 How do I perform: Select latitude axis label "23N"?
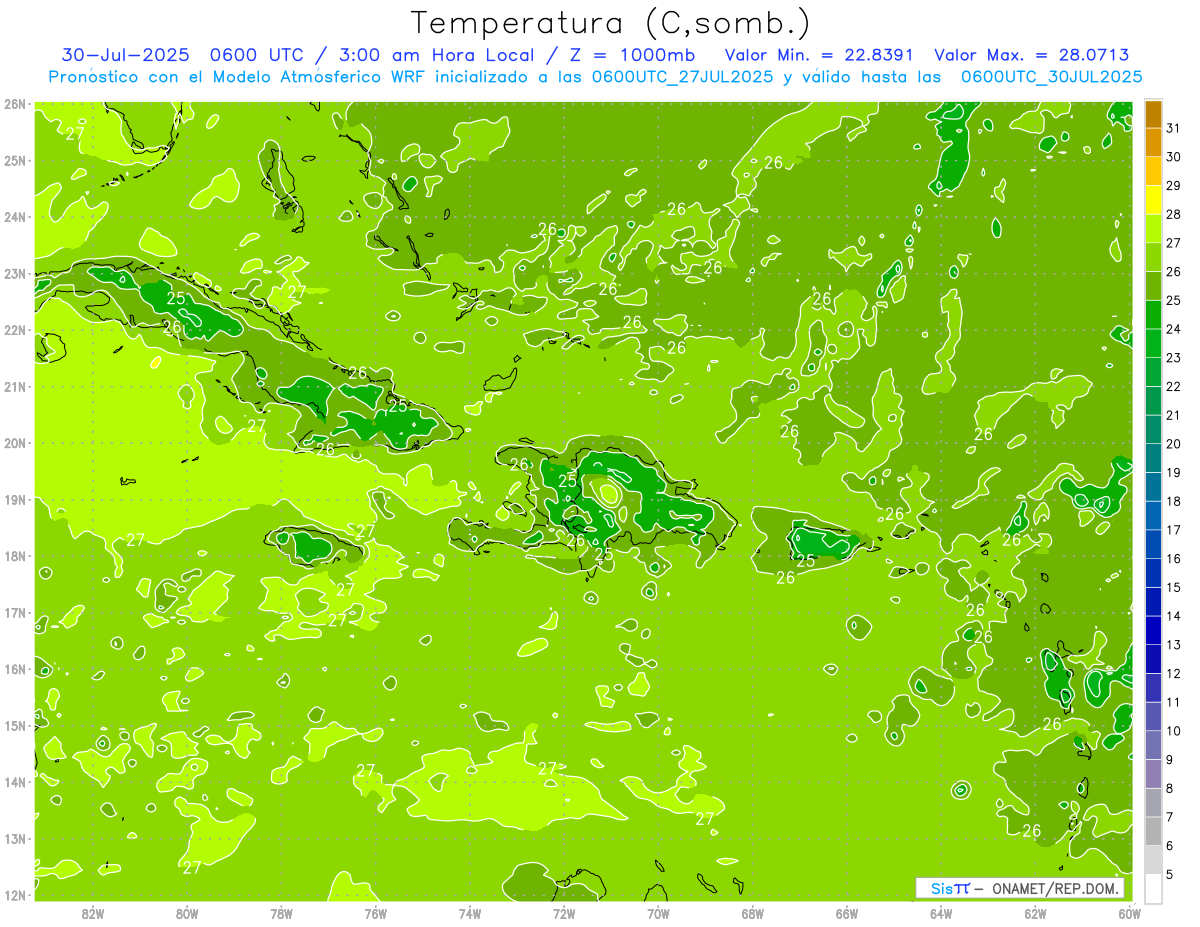tap(14, 273)
